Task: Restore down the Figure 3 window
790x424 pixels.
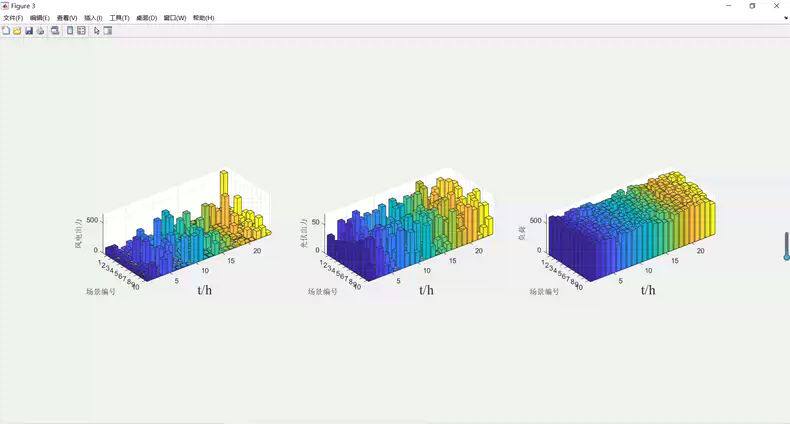Action: (752, 6)
